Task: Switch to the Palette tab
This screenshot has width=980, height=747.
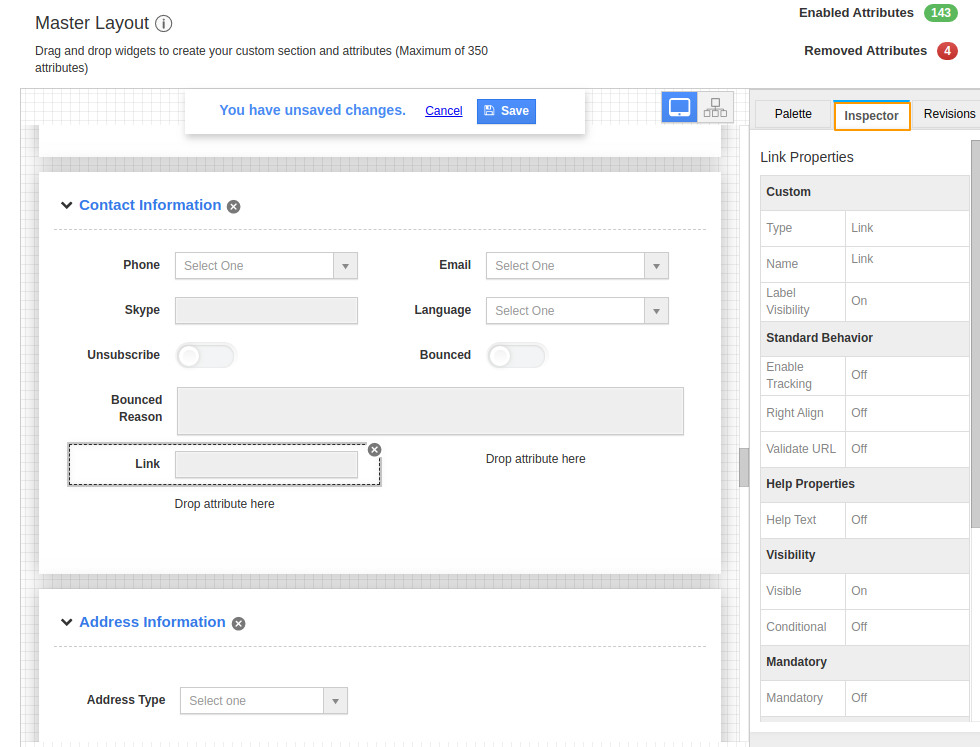Action: (x=793, y=114)
